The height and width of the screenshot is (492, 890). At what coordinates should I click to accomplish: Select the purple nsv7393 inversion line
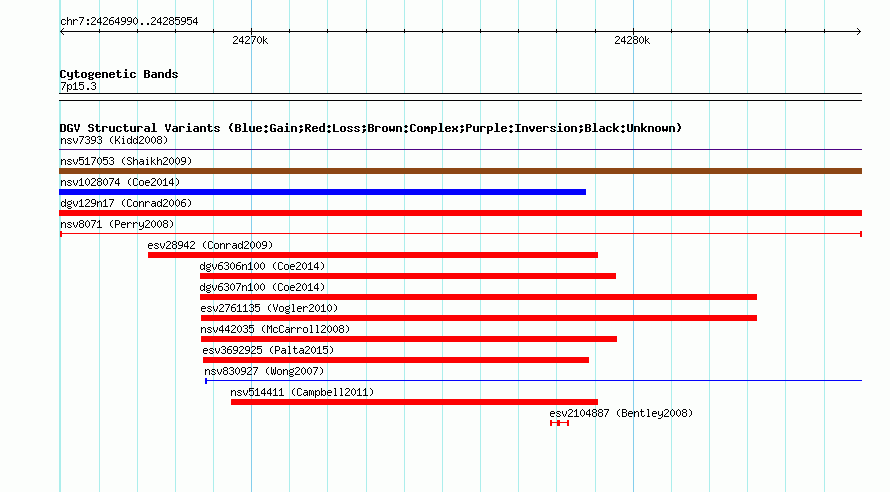pos(460,150)
